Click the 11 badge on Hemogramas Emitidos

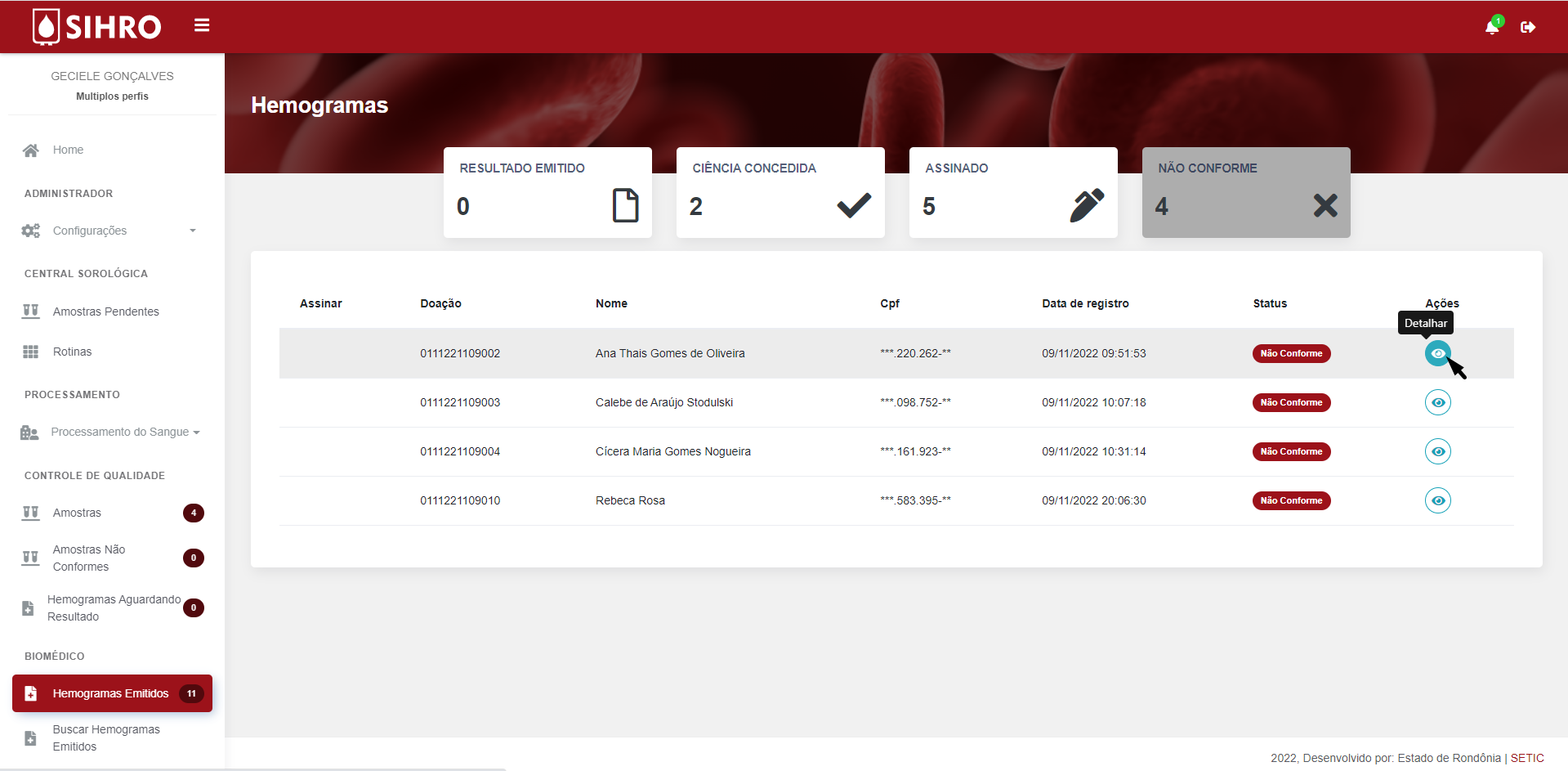click(191, 693)
